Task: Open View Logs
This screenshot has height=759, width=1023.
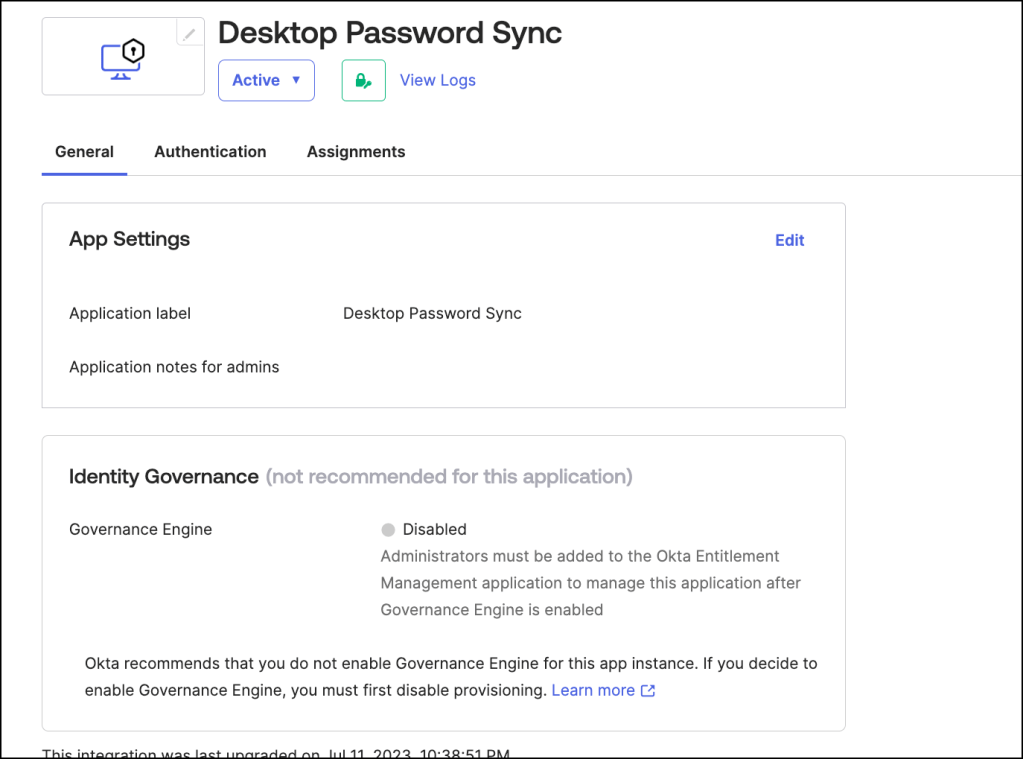Action: pos(437,80)
